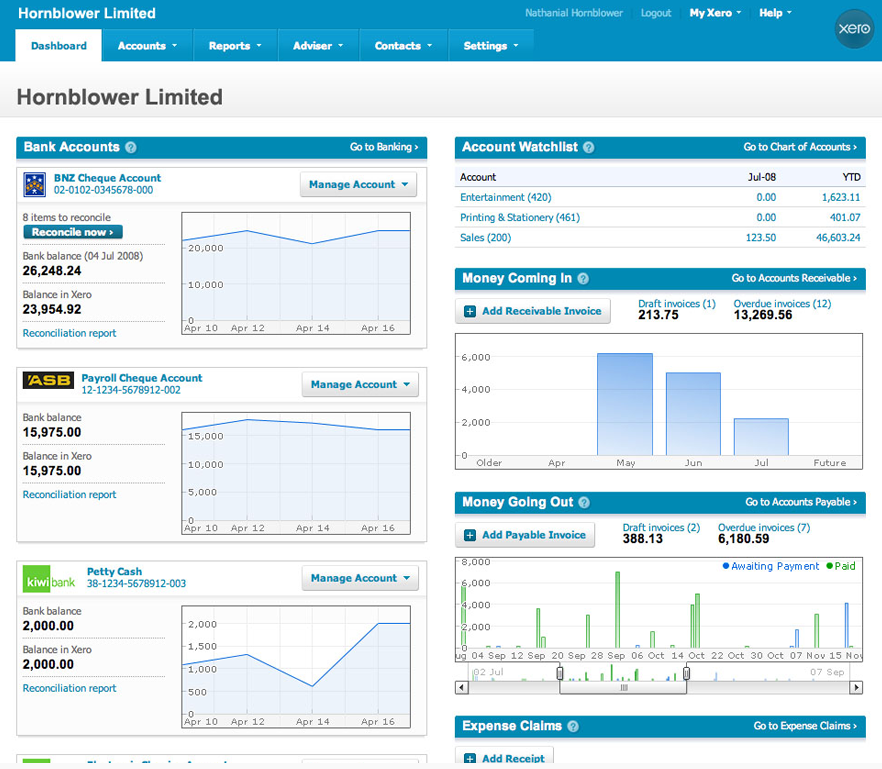Click right handle of payables range slider
The height and width of the screenshot is (769, 882).
(x=686, y=673)
